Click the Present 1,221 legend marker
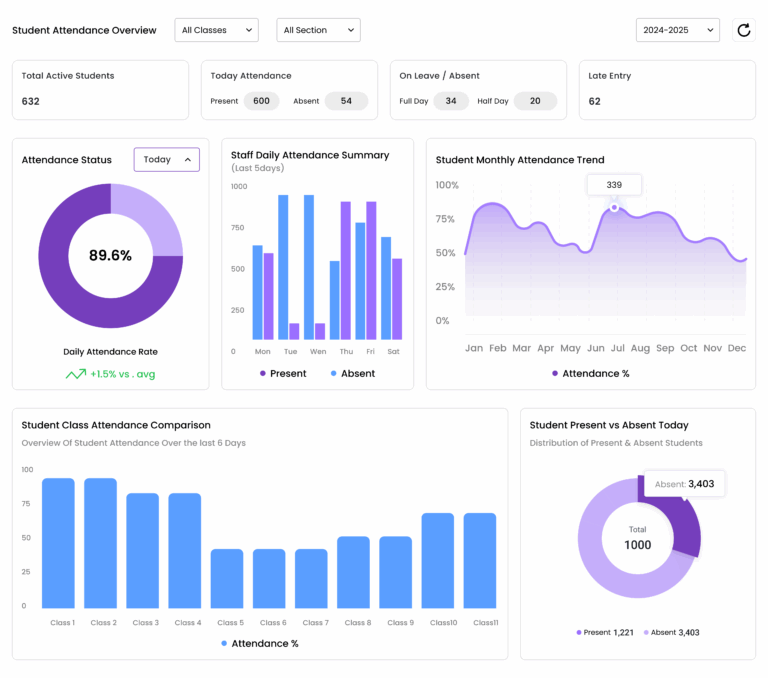Screen dimensions: 768x678 point(579,632)
